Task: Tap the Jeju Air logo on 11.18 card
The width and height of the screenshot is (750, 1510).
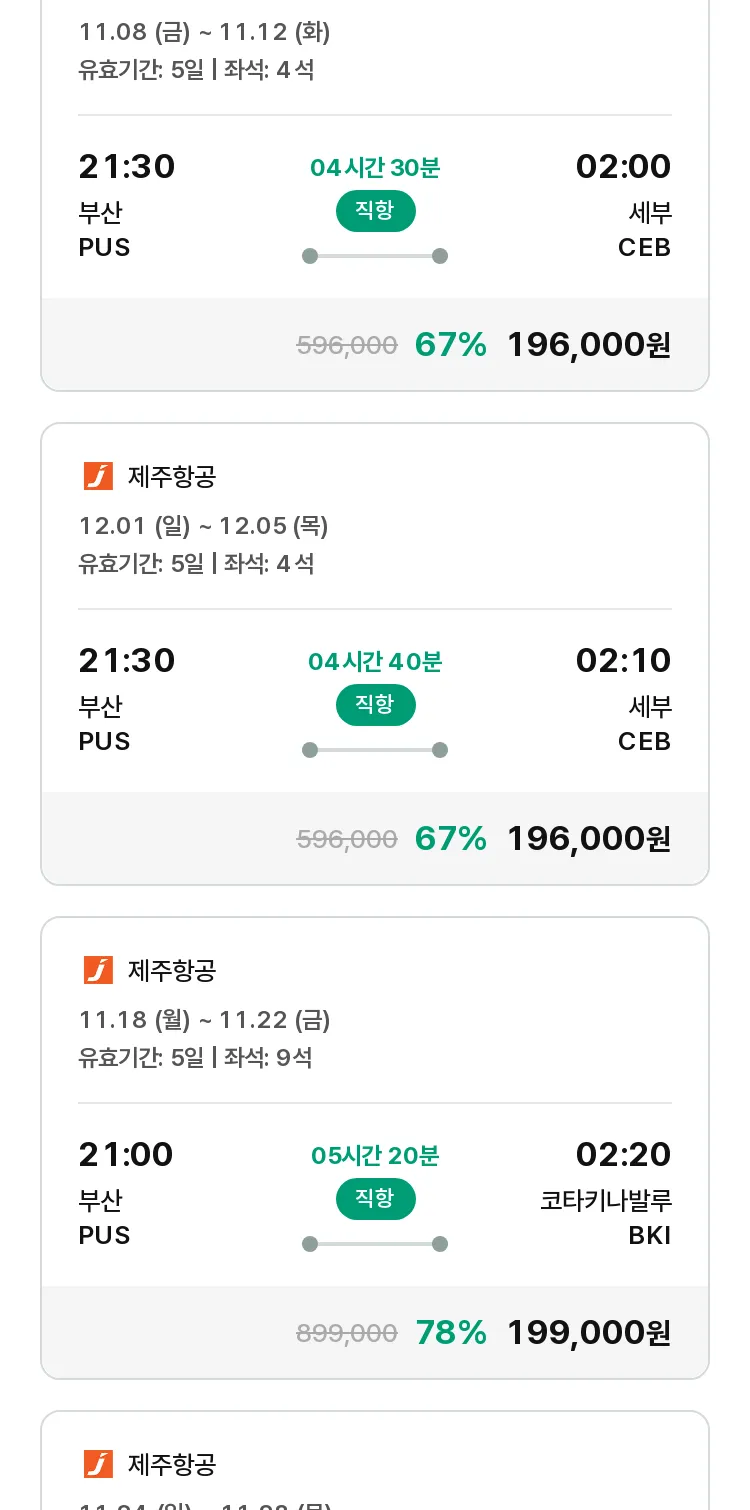Action: (98, 970)
